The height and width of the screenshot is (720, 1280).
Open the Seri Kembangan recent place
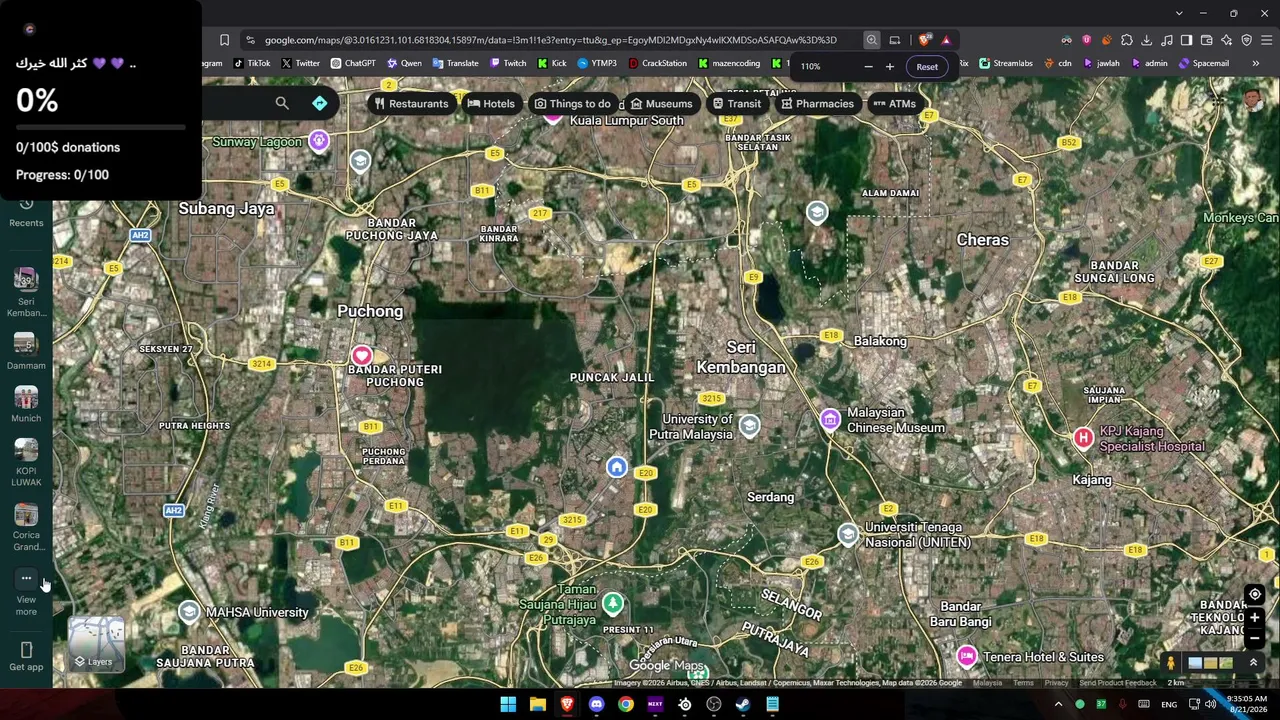pos(26,292)
